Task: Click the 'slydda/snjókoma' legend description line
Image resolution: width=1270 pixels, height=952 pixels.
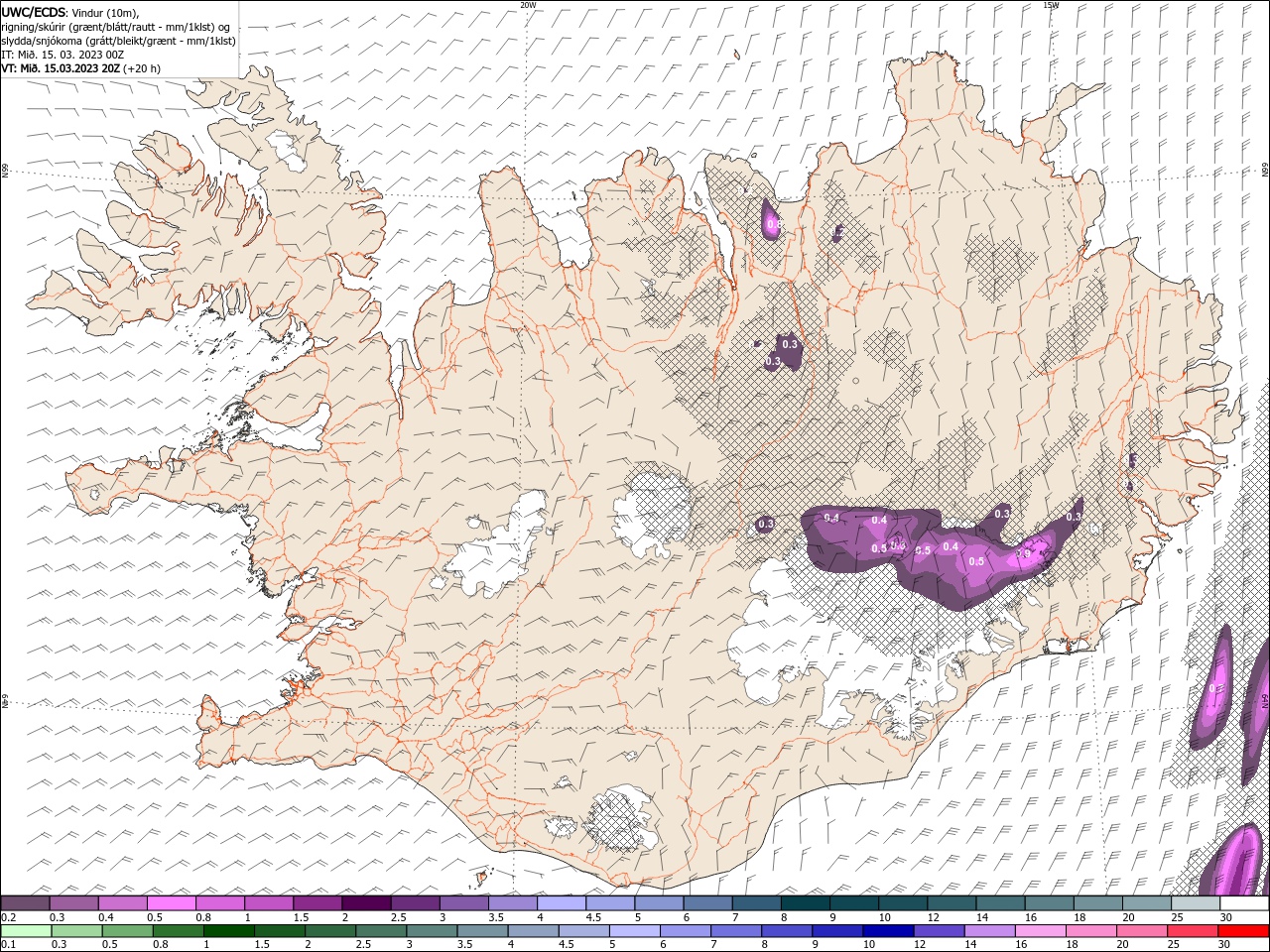Action: pos(119,41)
